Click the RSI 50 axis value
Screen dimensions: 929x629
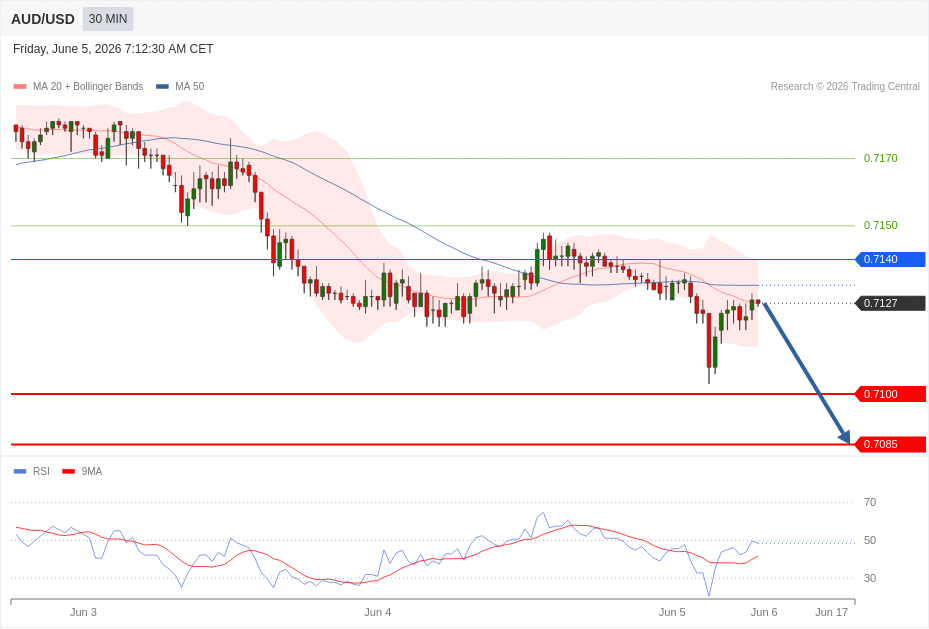(870, 540)
